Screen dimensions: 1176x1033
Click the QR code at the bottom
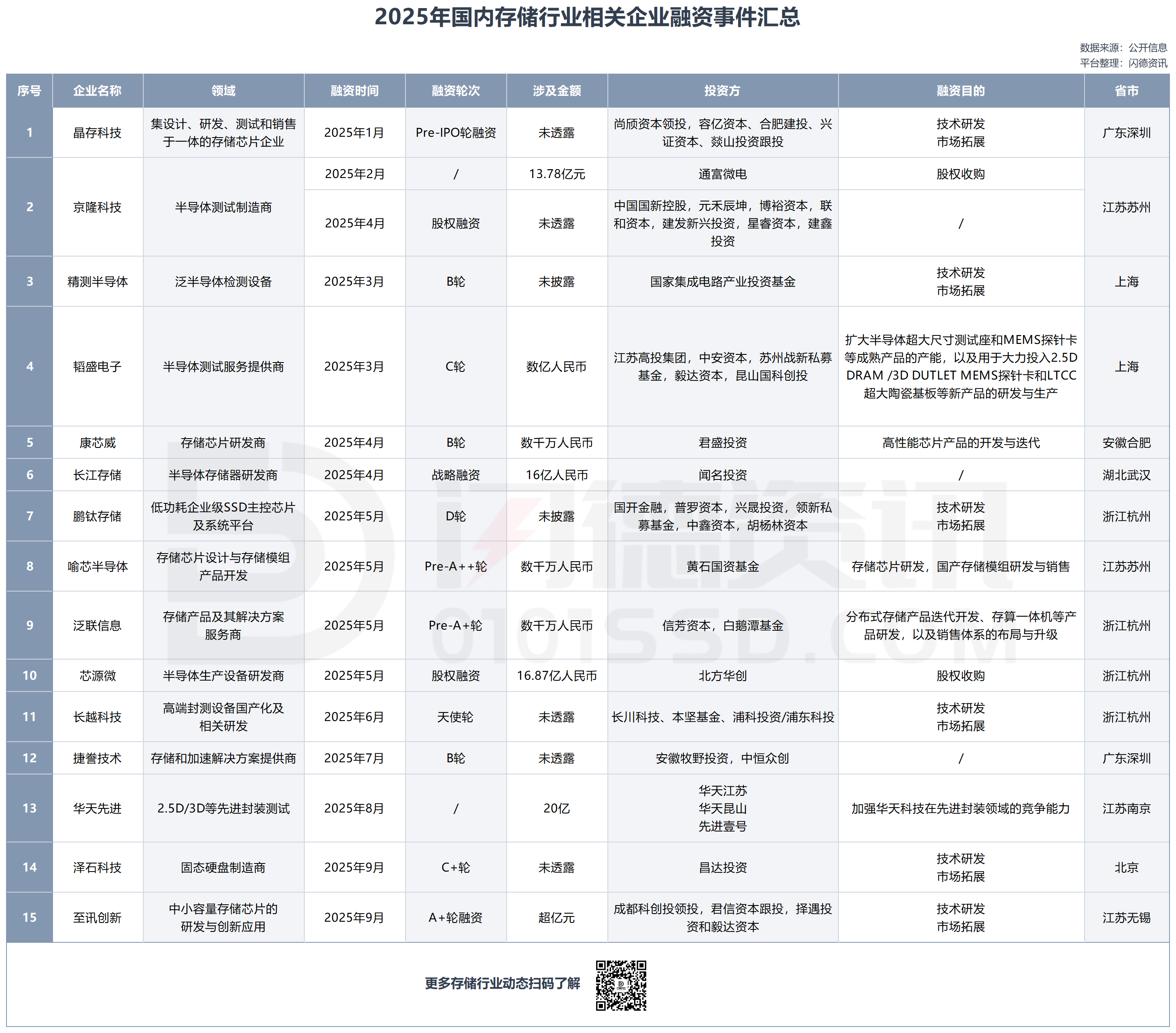point(621,985)
